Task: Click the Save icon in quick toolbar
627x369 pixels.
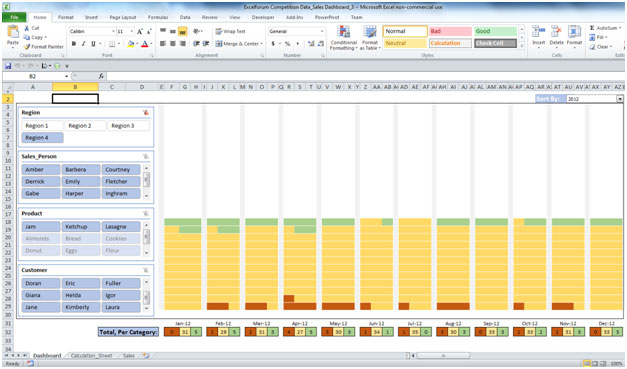Action: pos(8,66)
